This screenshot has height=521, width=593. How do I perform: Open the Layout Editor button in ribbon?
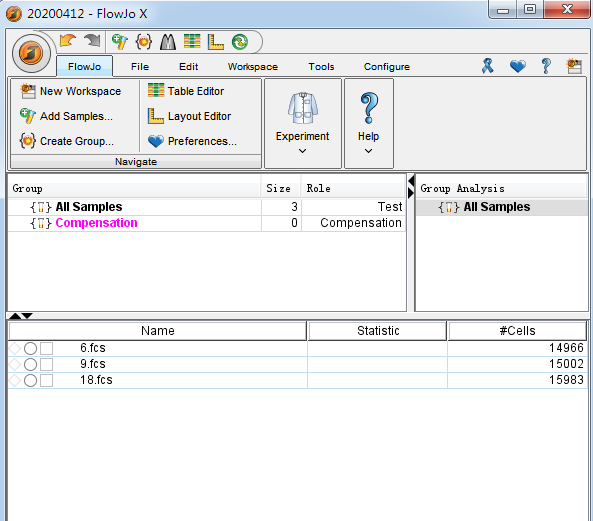pos(189,116)
